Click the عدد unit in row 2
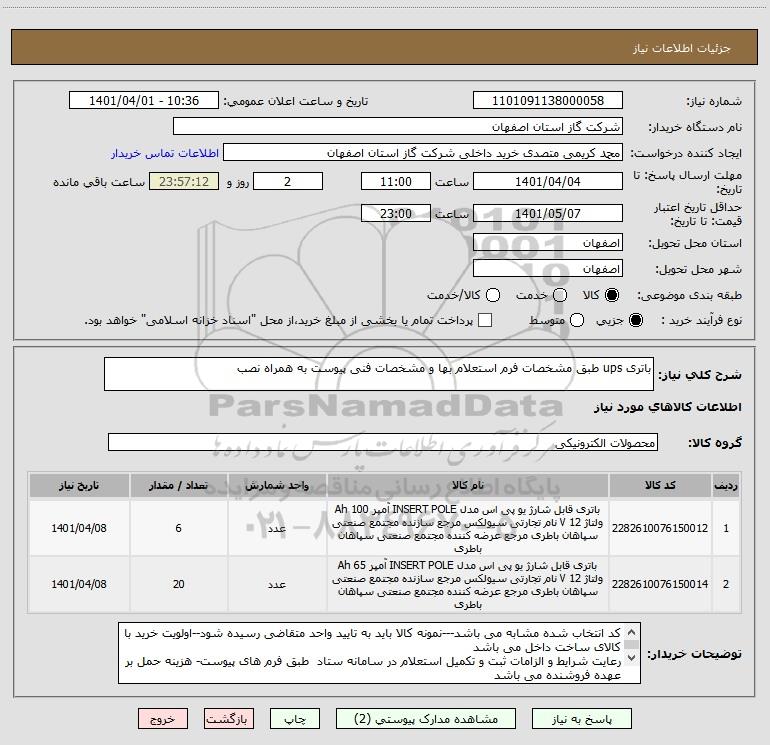The image size is (770, 745). [277, 584]
